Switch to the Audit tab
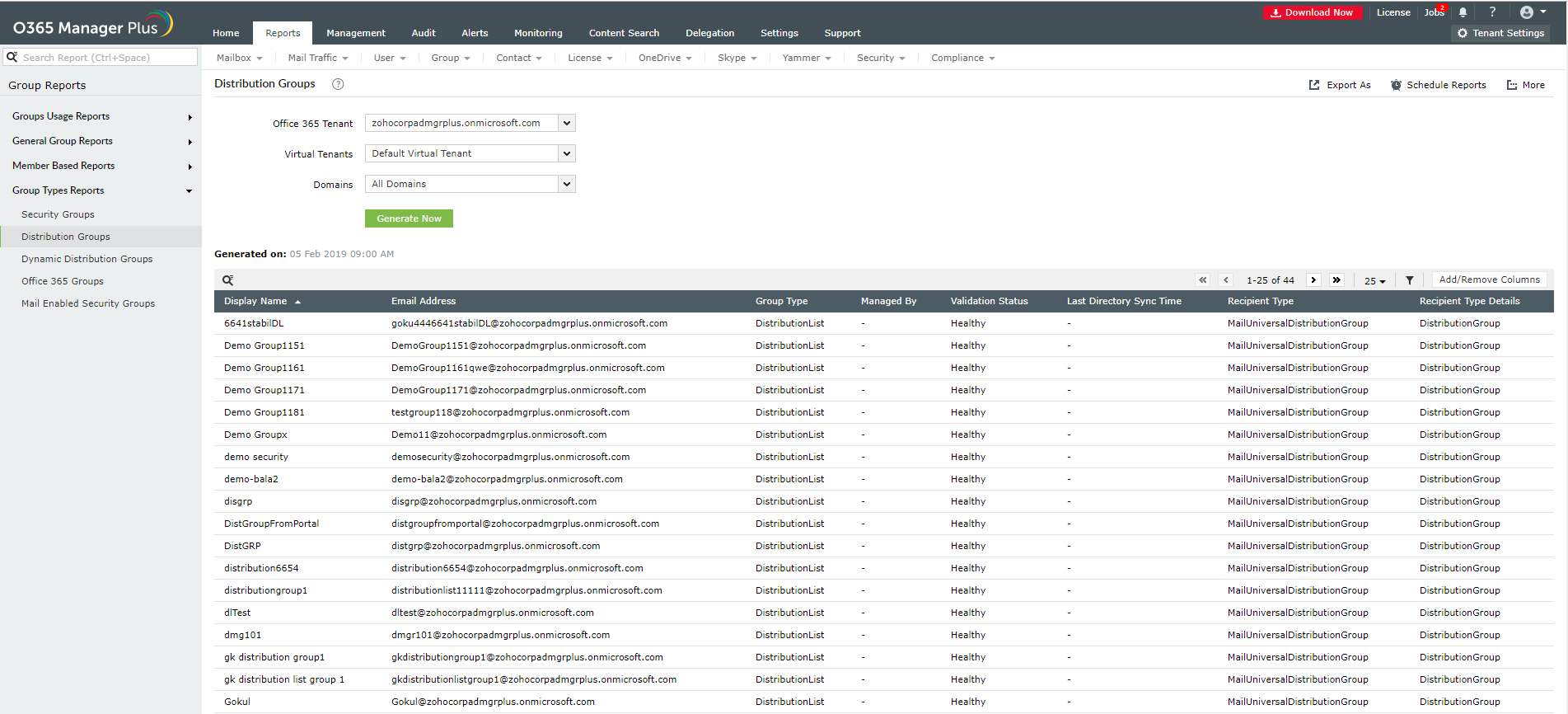This screenshot has width=1568, height=714. [424, 33]
